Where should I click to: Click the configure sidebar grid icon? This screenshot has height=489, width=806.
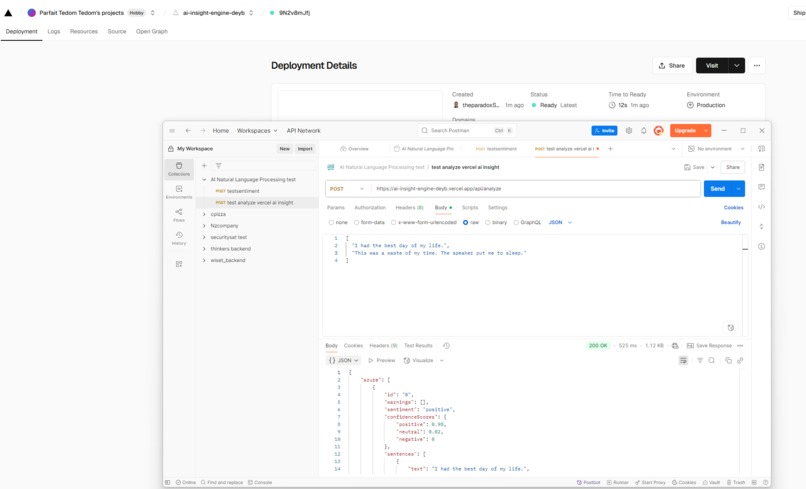pyautogui.click(x=179, y=264)
